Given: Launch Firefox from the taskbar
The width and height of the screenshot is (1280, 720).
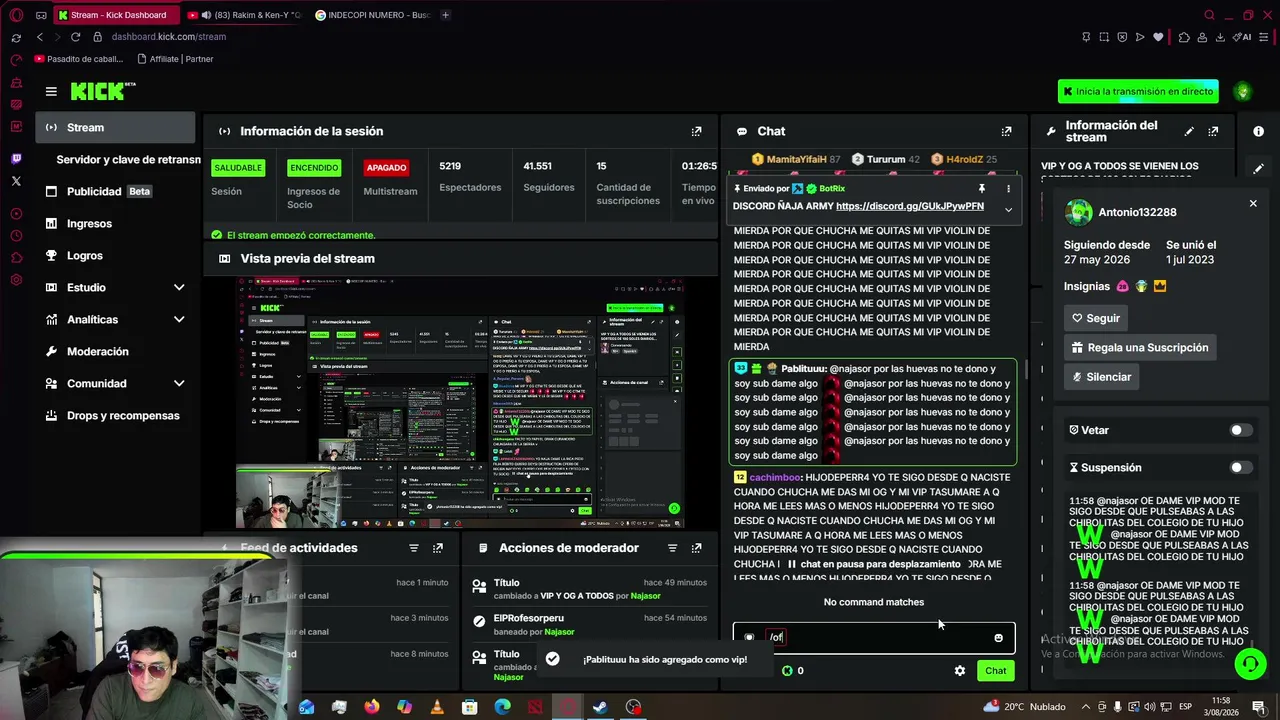Looking at the screenshot, I should (372, 707).
